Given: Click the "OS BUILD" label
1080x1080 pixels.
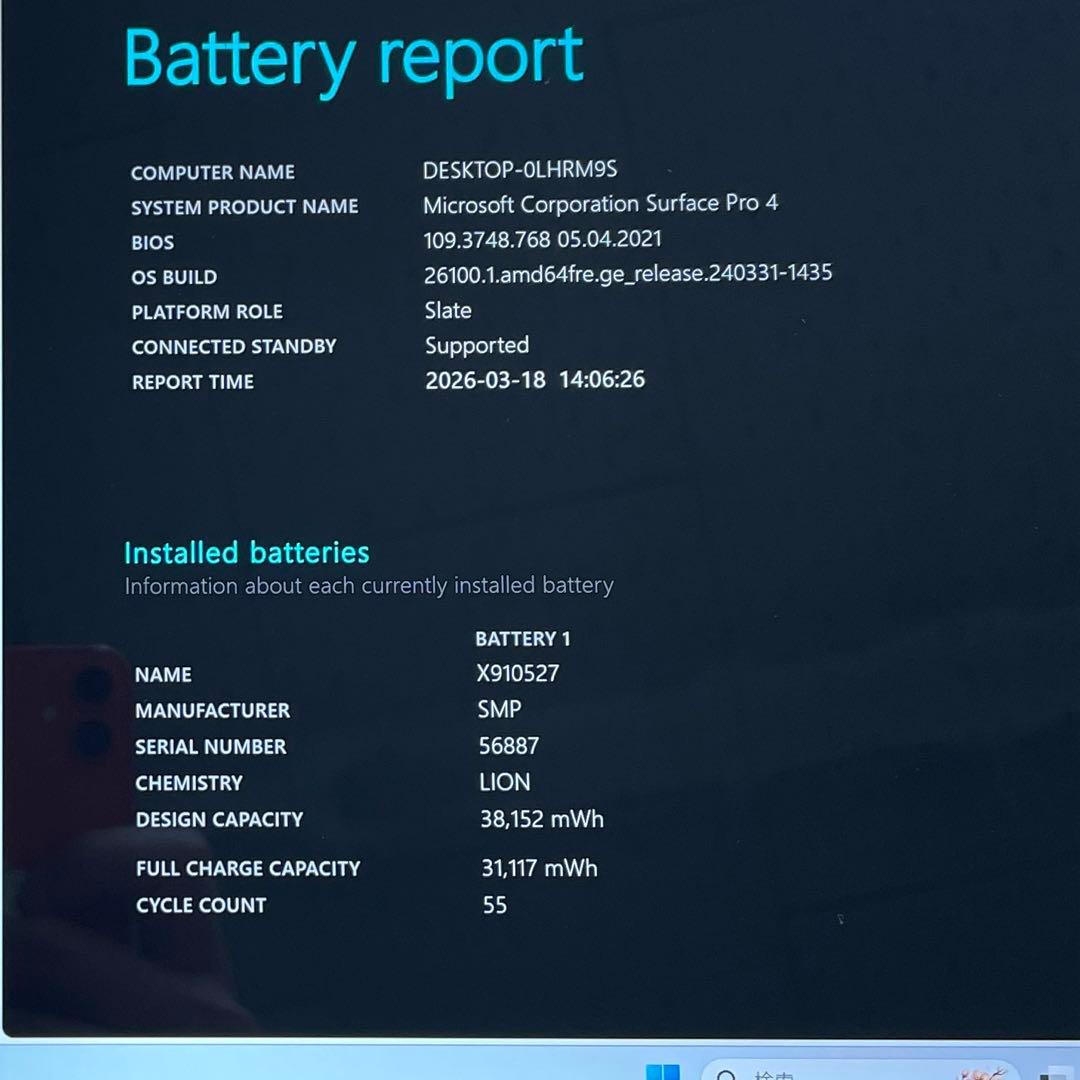Looking at the screenshot, I should (x=174, y=277).
